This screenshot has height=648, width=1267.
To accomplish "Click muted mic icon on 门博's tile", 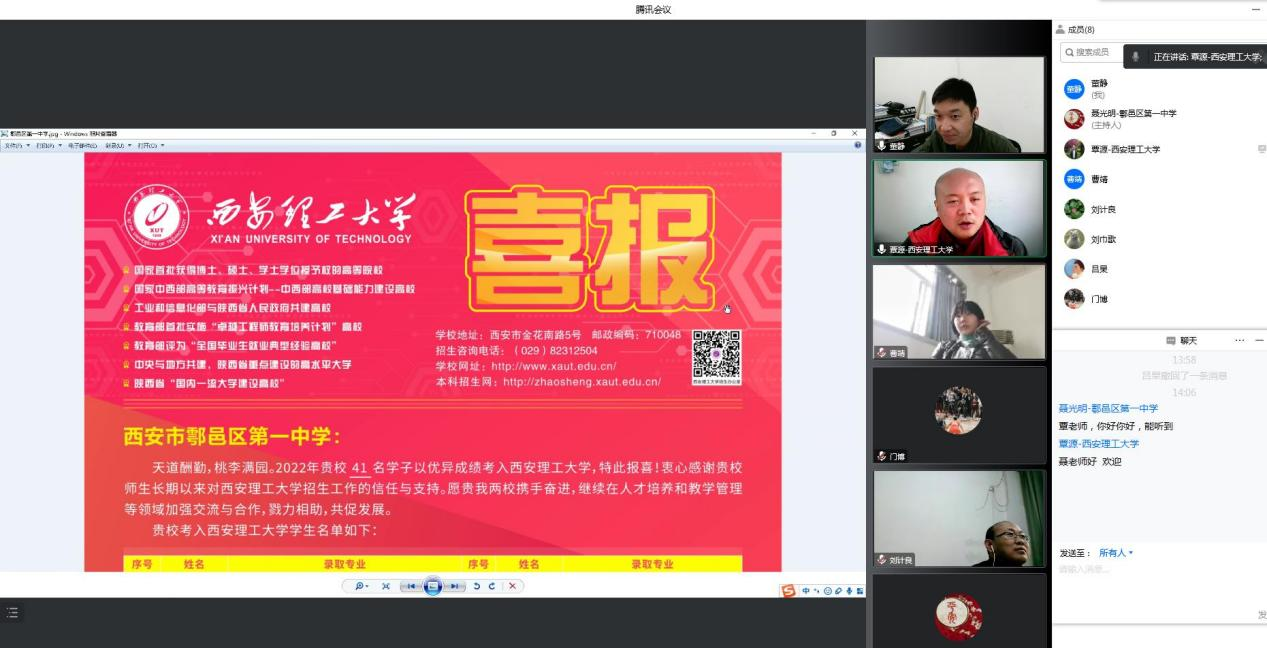I will coord(882,457).
